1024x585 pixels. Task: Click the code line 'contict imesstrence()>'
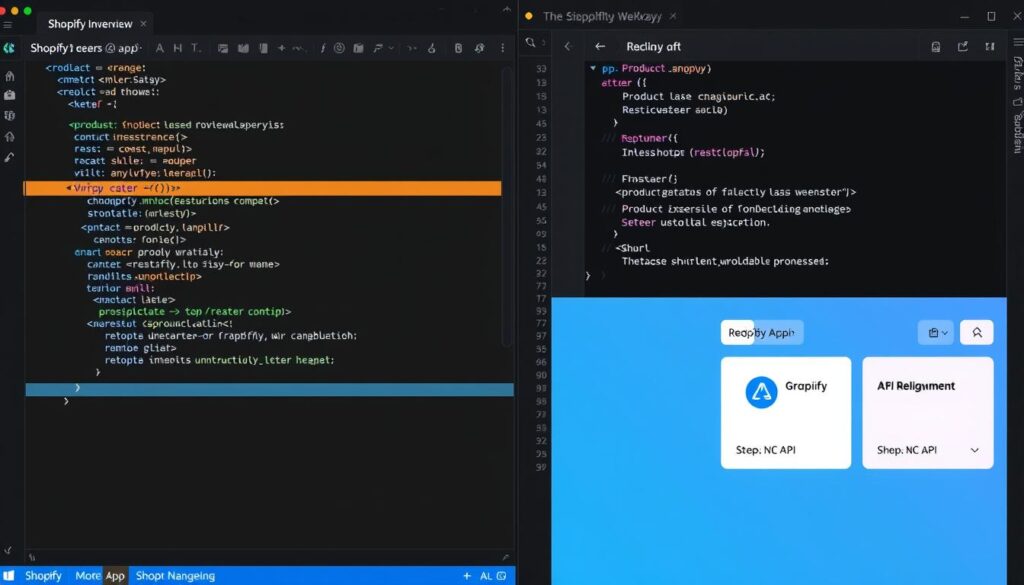point(131,136)
